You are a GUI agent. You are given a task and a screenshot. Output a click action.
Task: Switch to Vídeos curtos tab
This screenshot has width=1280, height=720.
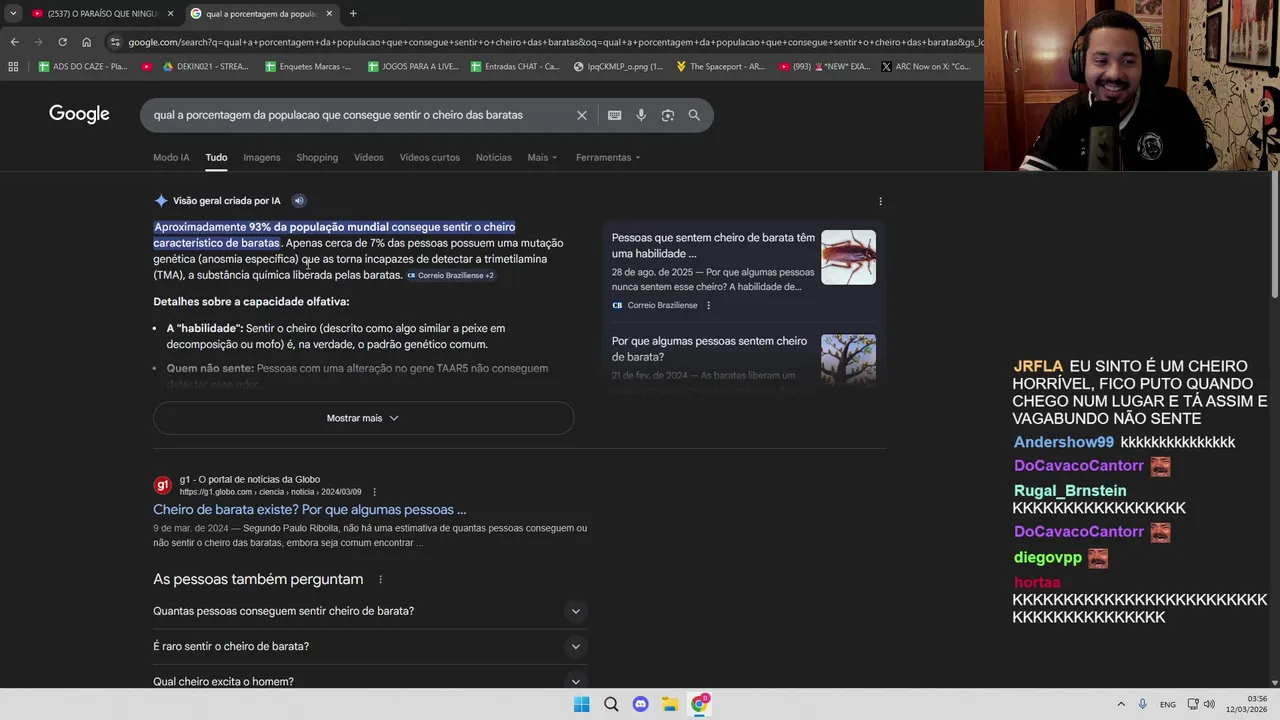coord(430,157)
